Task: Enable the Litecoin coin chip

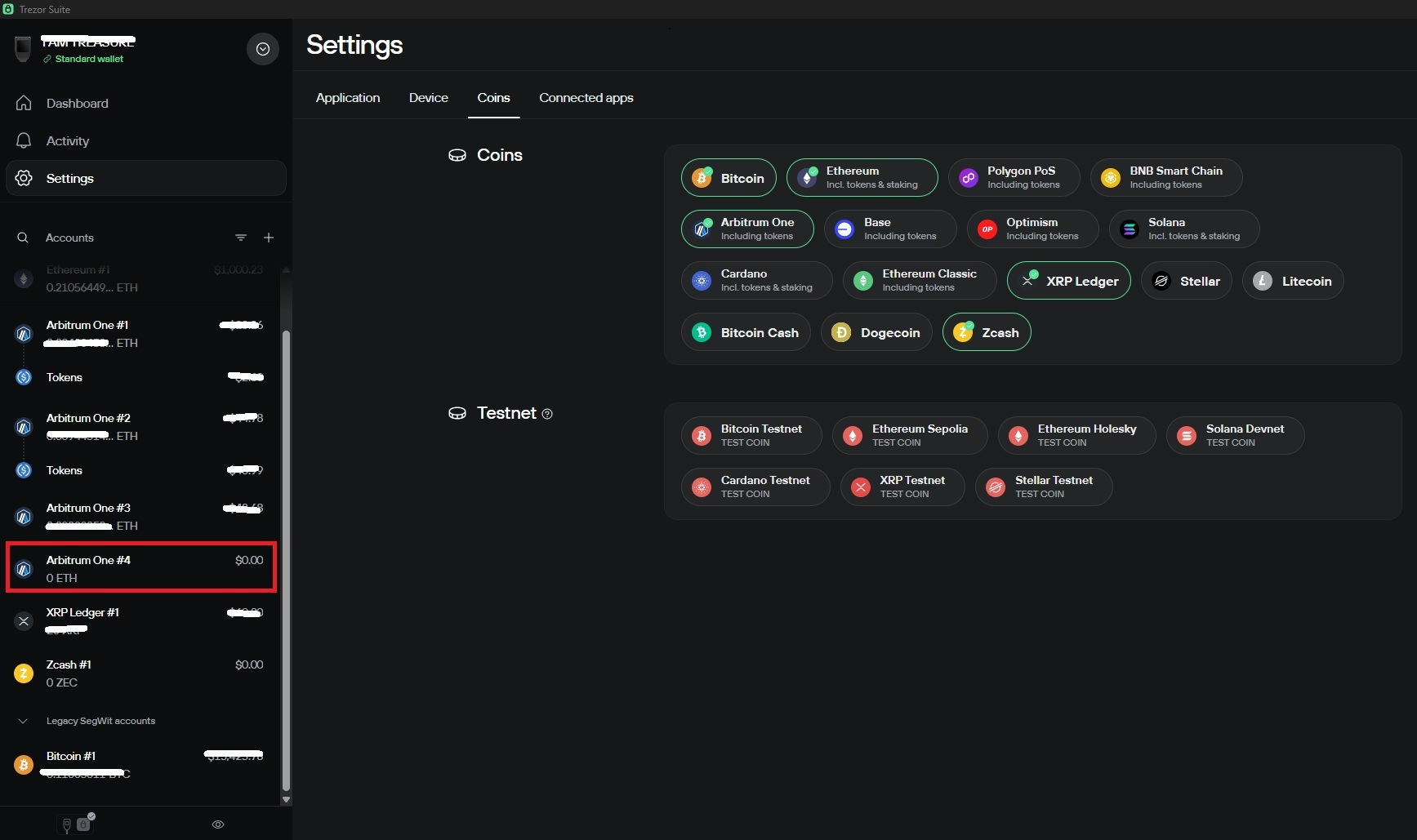Action: coord(1293,281)
